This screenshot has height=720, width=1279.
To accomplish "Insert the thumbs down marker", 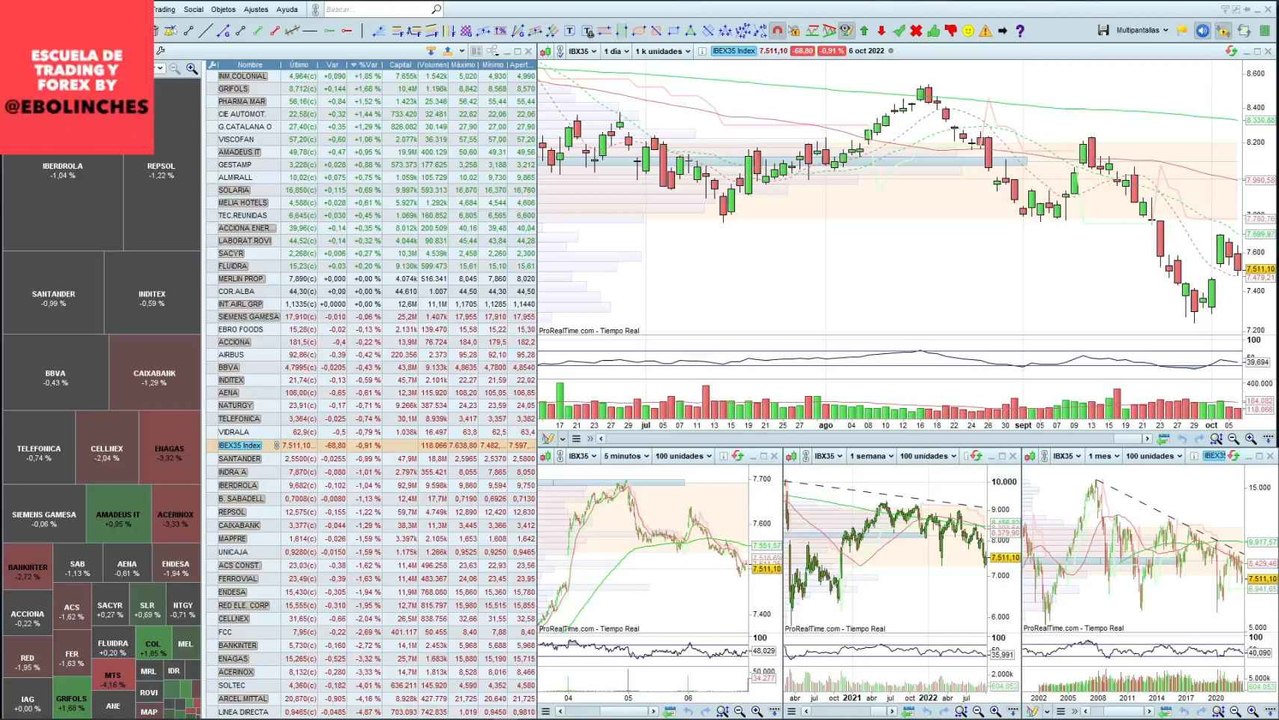I will tap(950, 31).
